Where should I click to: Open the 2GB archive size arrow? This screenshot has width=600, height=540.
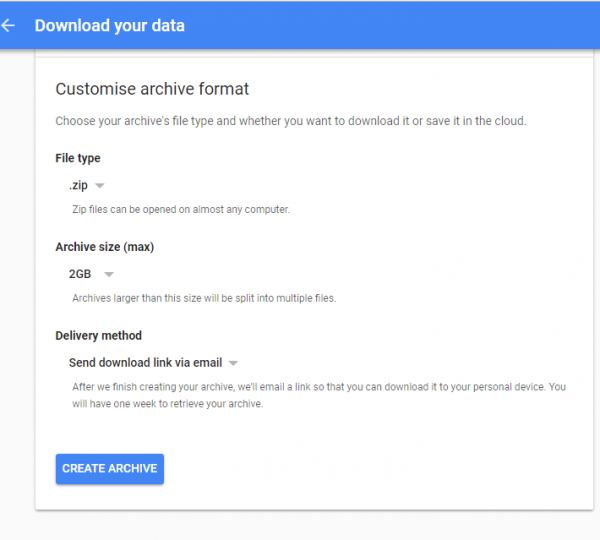click(x=109, y=274)
